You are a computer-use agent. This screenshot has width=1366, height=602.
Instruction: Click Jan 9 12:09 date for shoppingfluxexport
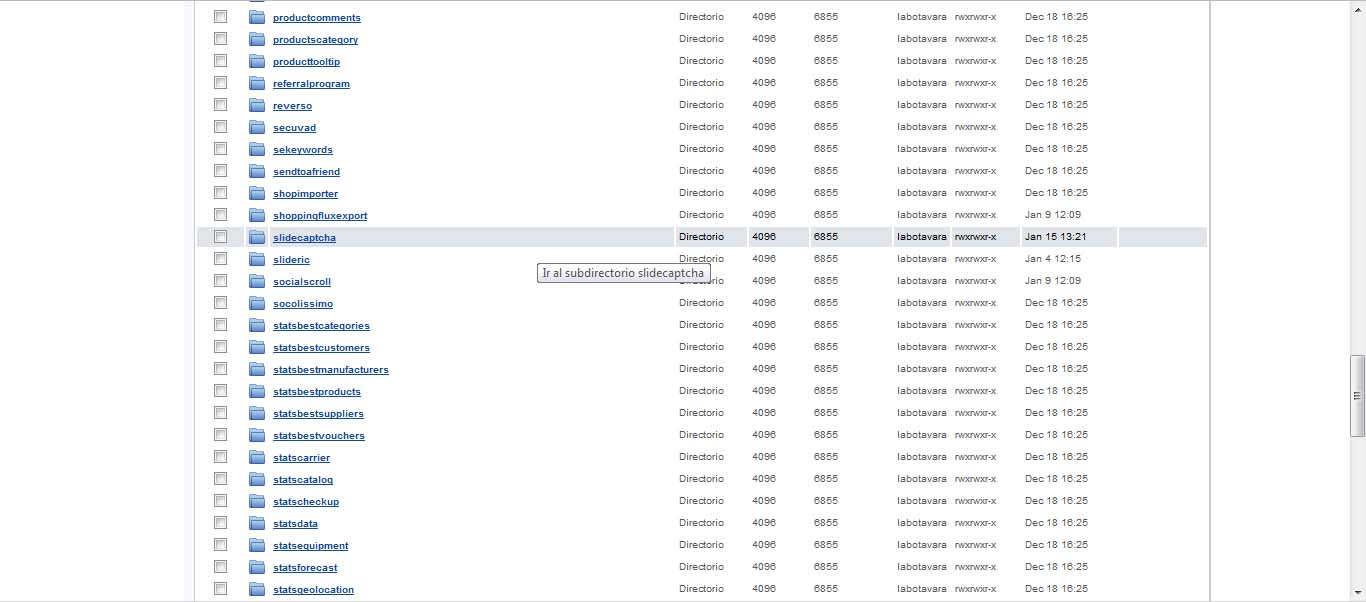pos(1052,215)
